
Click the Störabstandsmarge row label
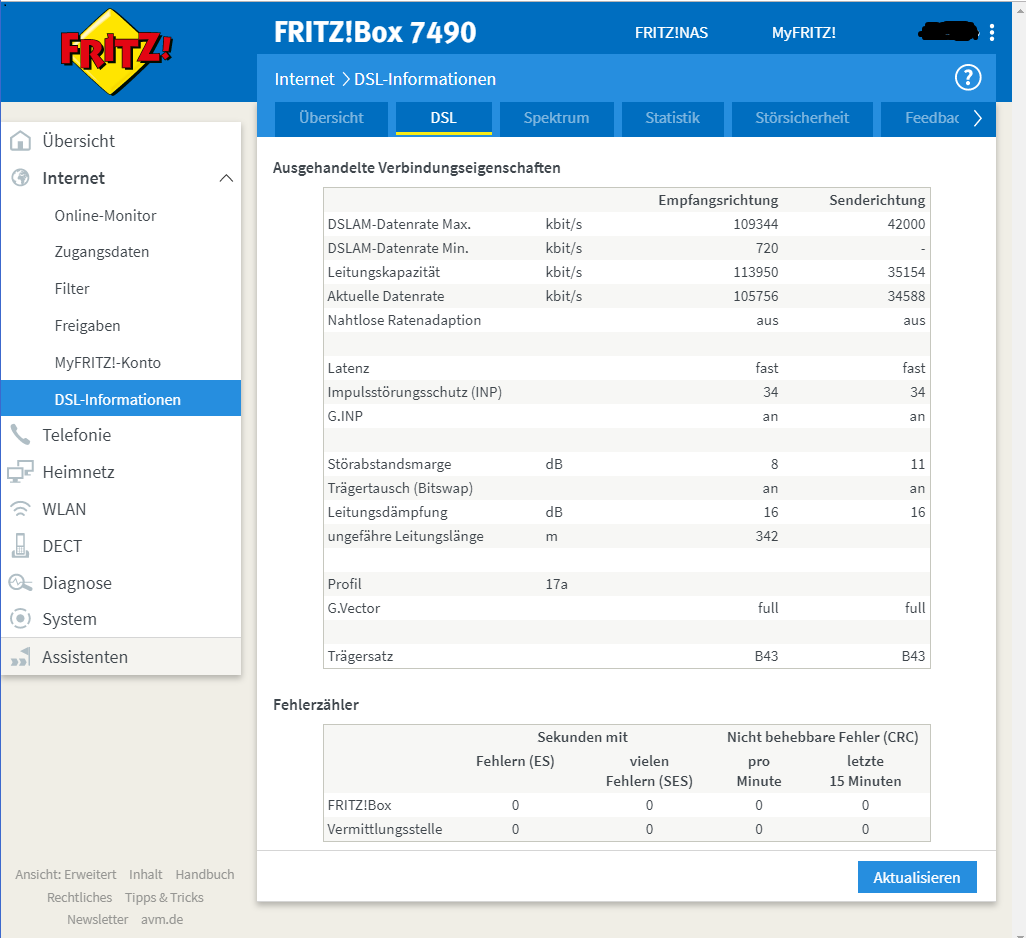pyautogui.click(x=389, y=464)
